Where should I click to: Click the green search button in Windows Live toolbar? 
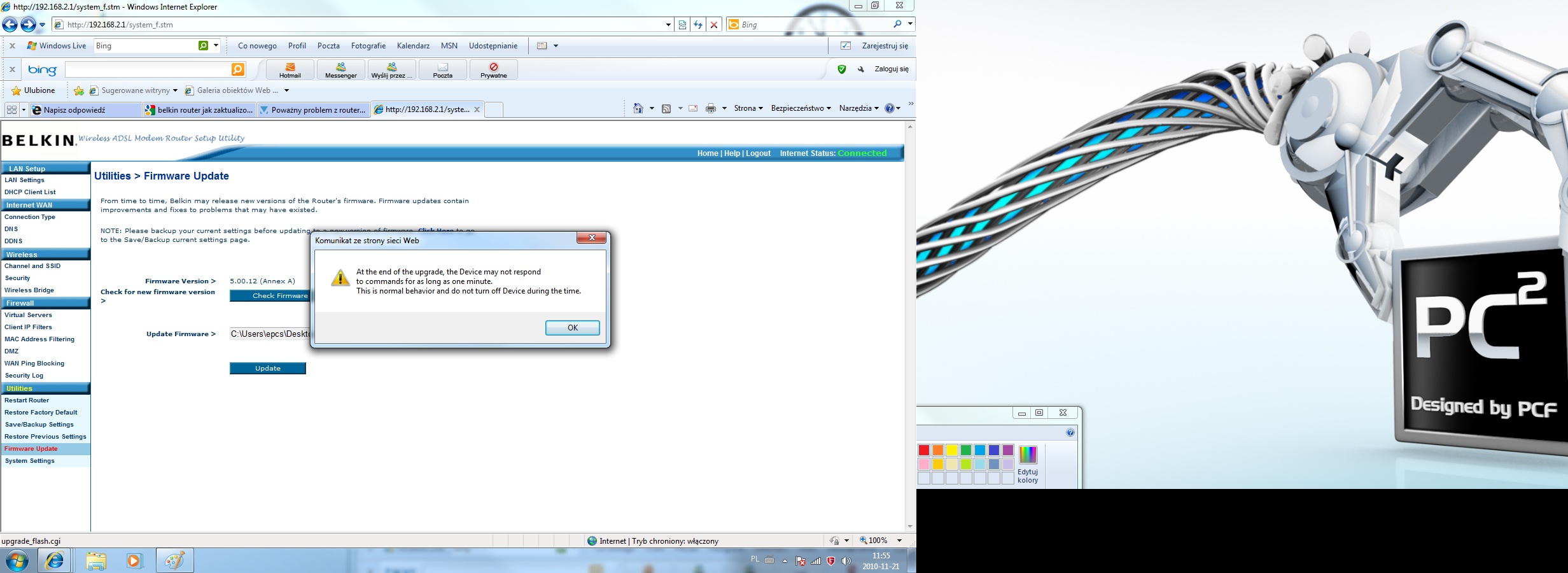click(203, 46)
